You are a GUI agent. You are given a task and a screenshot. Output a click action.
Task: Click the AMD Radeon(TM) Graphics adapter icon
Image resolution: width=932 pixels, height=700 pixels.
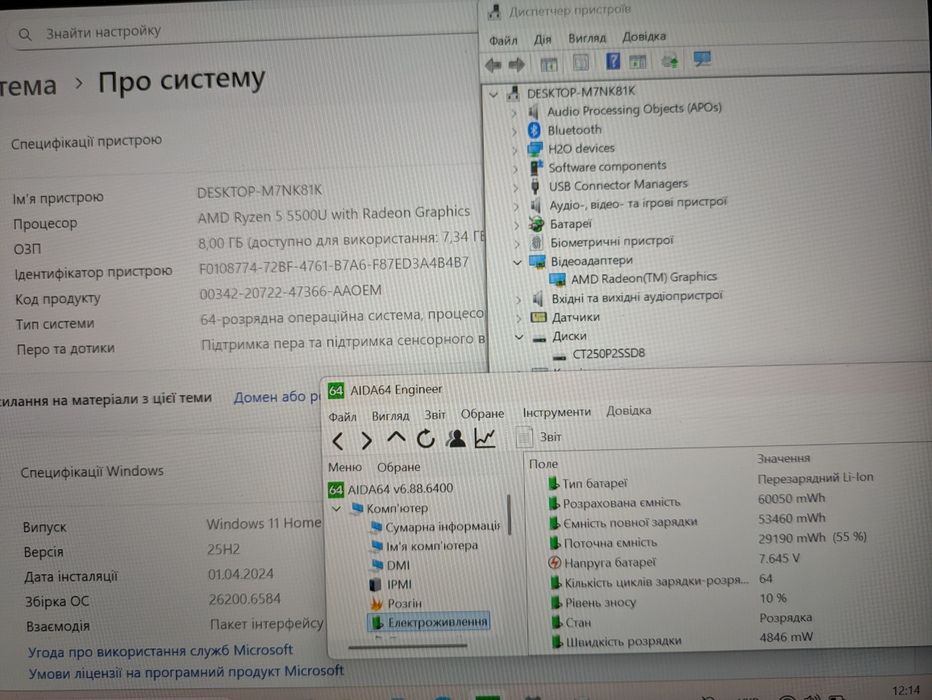click(557, 279)
